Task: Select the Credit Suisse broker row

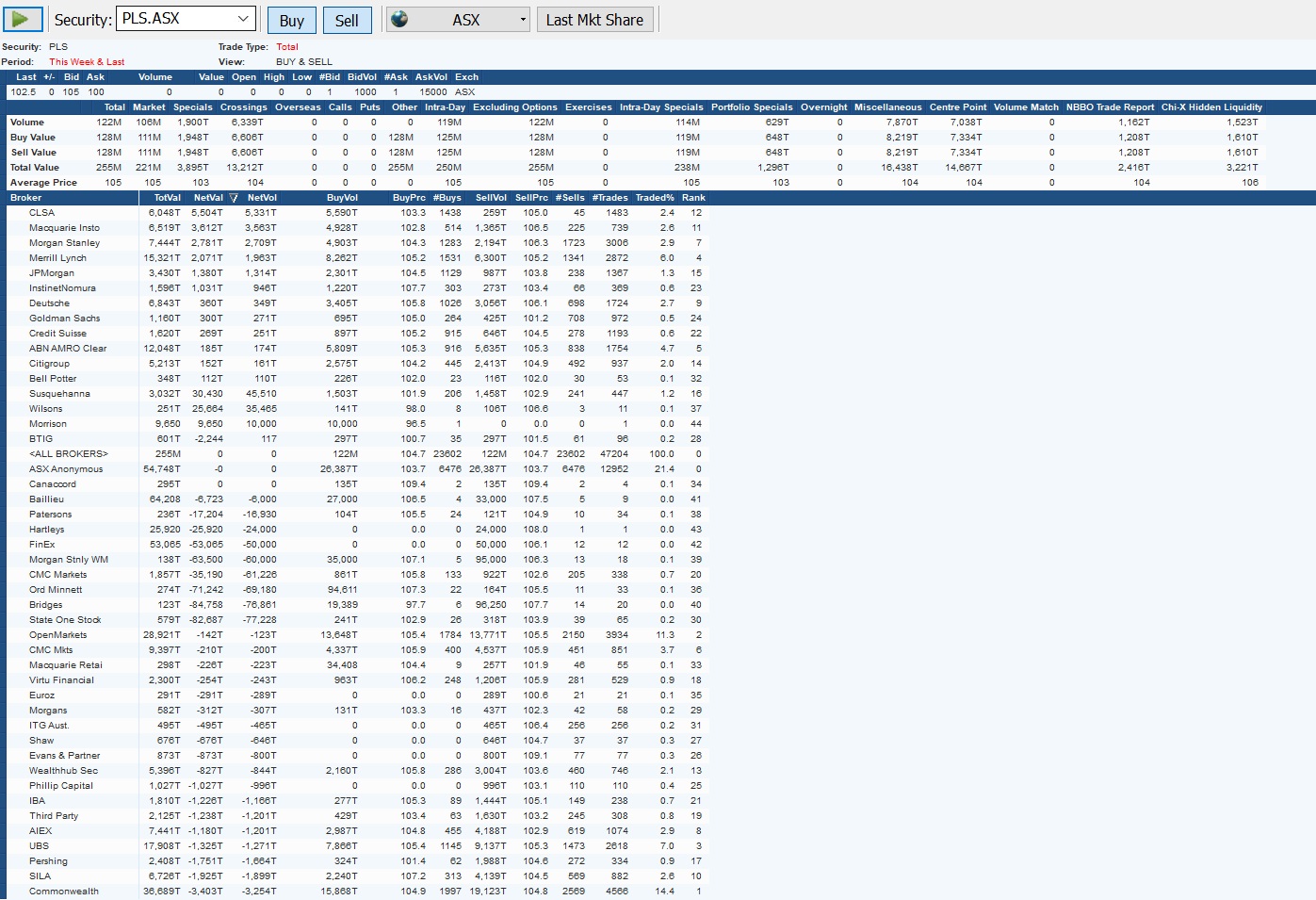Action: click(356, 334)
